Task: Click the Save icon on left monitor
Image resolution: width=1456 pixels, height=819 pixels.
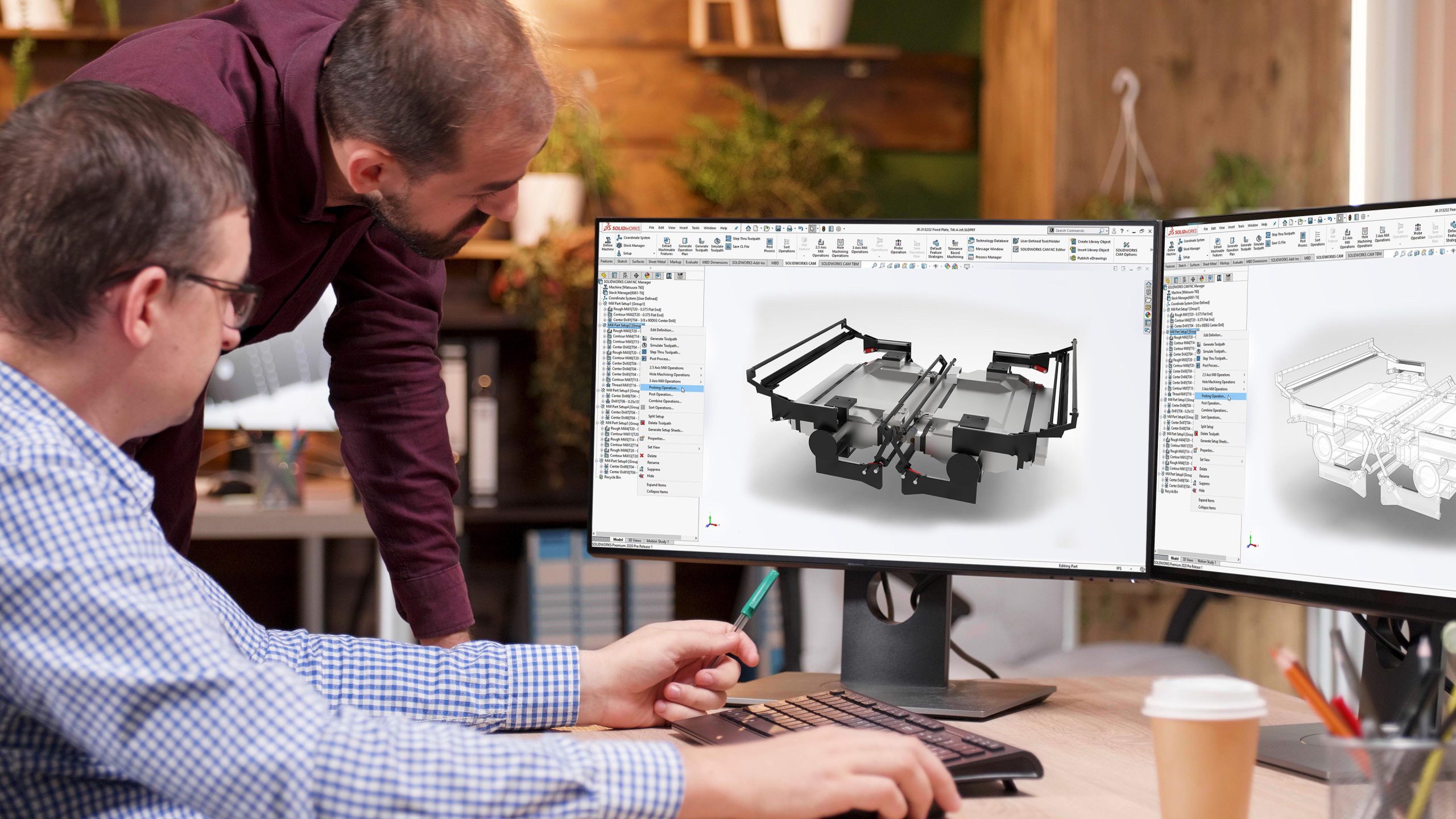Action: click(778, 229)
